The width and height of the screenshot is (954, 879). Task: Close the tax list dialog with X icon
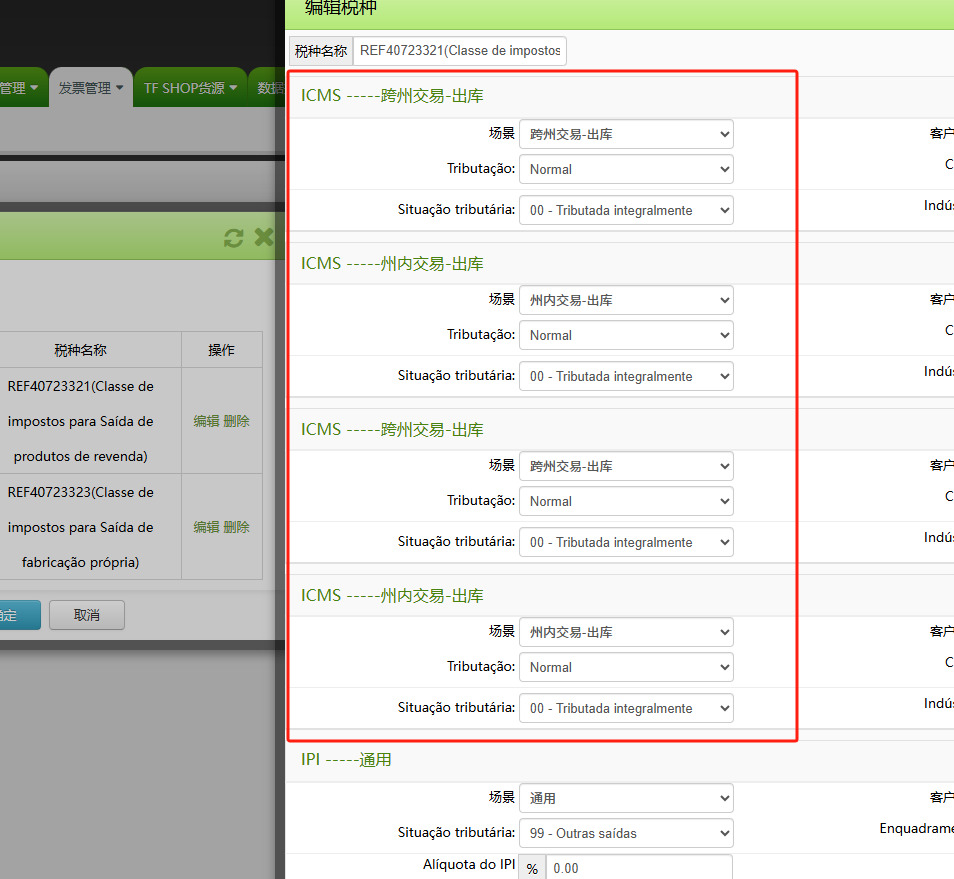coord(263,237)
